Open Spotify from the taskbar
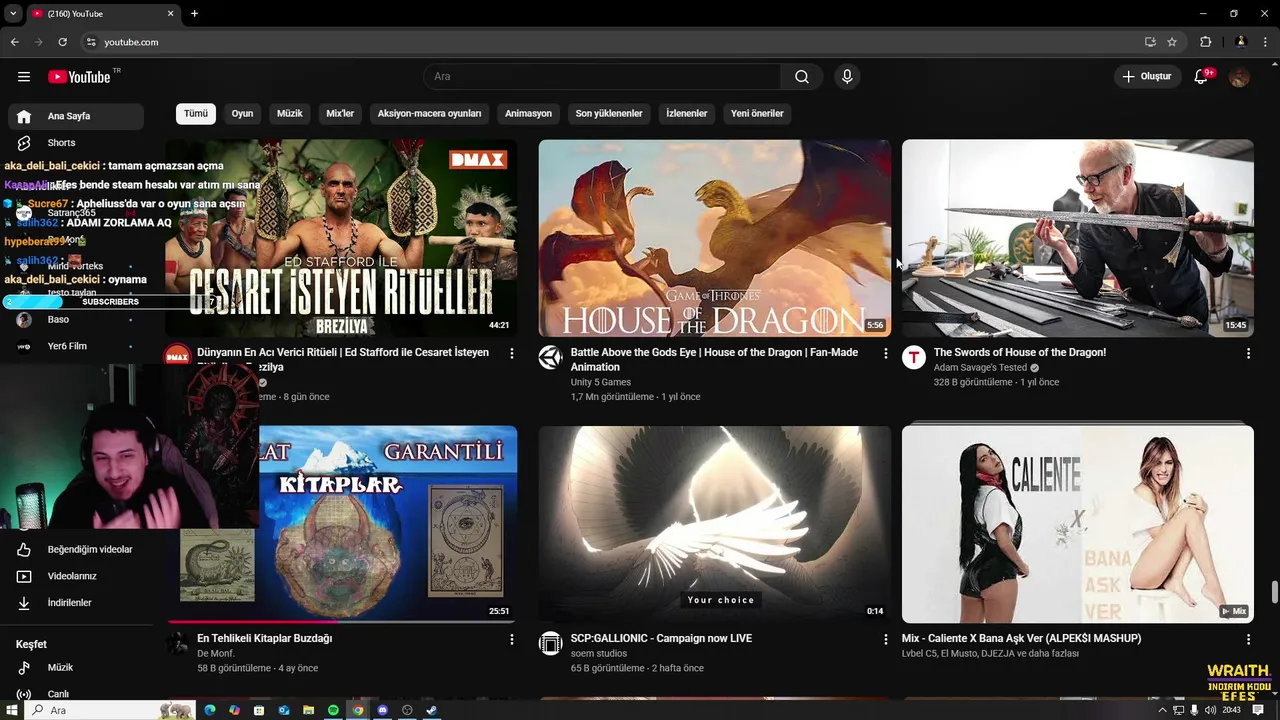The width and height of the screenshot is (1280, 720). [333, 710]
